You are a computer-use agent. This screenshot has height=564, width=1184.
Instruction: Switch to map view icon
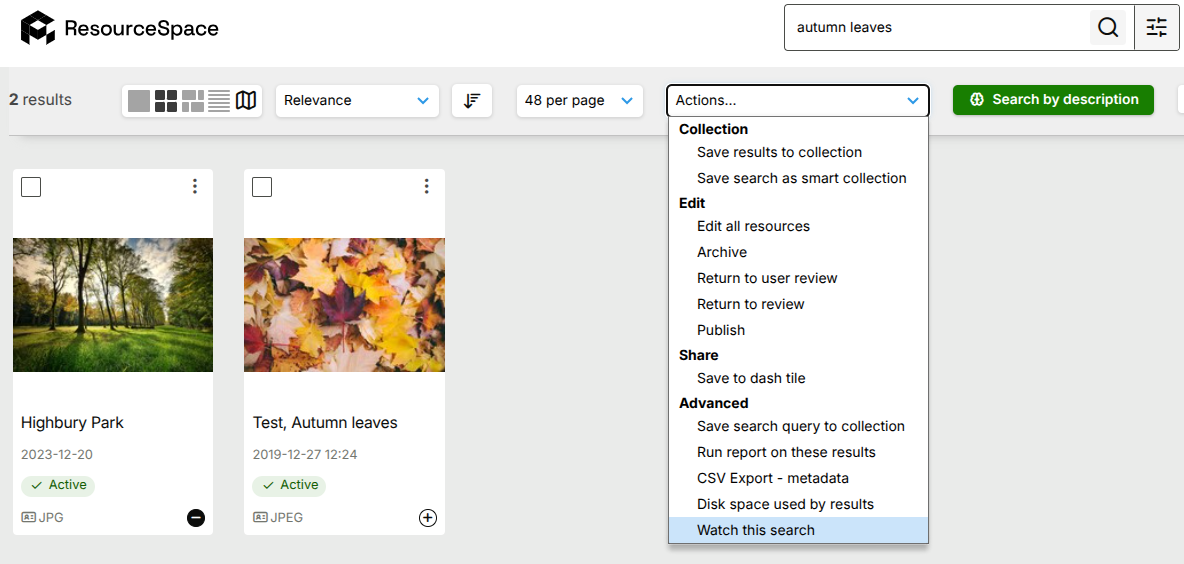[x=246, y=100]
